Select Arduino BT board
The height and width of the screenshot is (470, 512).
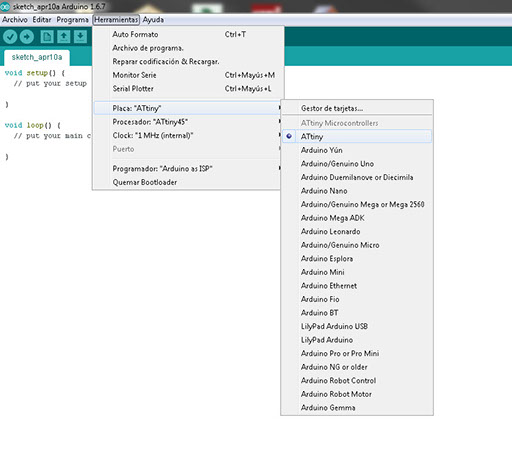pyautogui.click(x=356, y=313)
